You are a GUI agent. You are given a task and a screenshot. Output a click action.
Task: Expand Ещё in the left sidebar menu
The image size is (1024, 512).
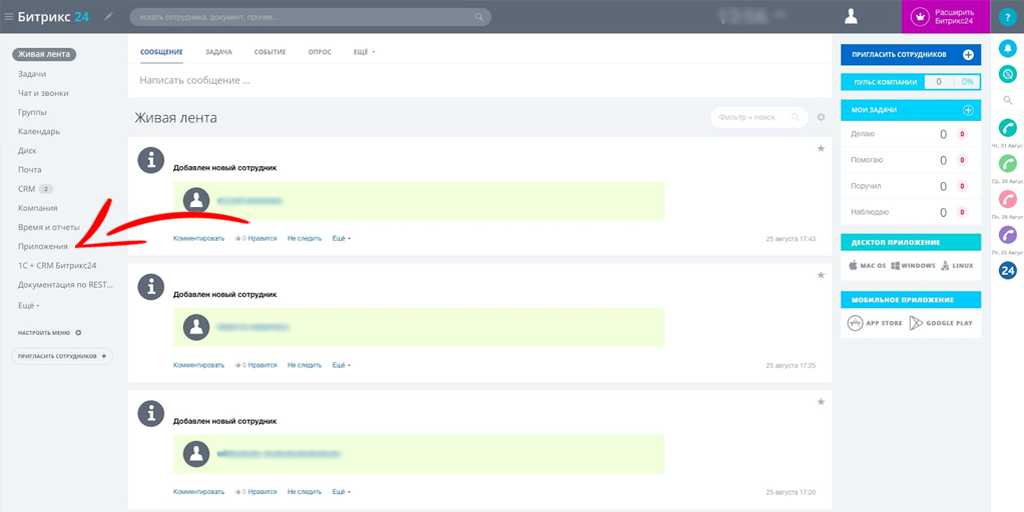pyautogui.click(x=28, y=304)
